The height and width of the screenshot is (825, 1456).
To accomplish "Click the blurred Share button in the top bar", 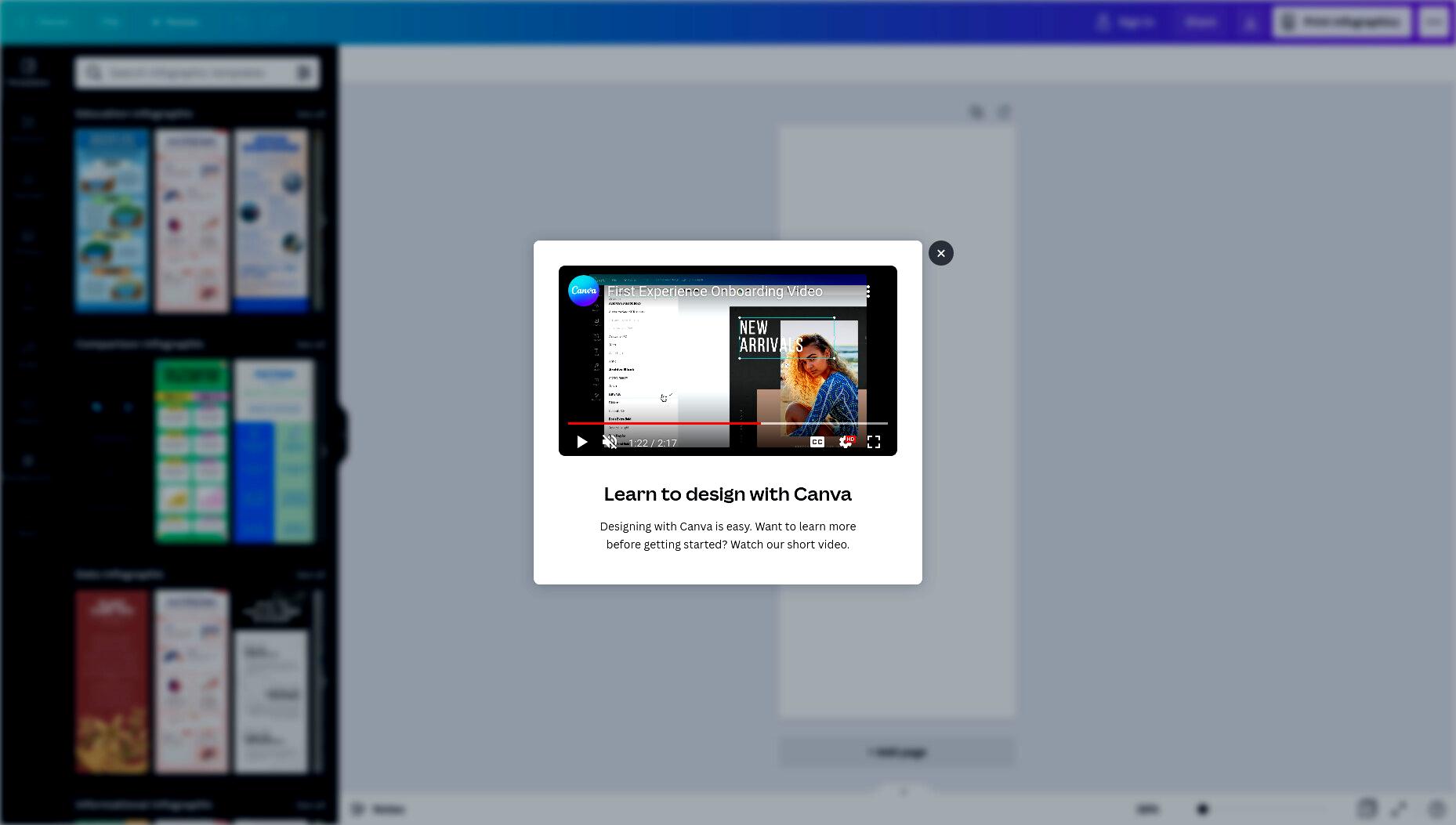I will point(1200,22).
